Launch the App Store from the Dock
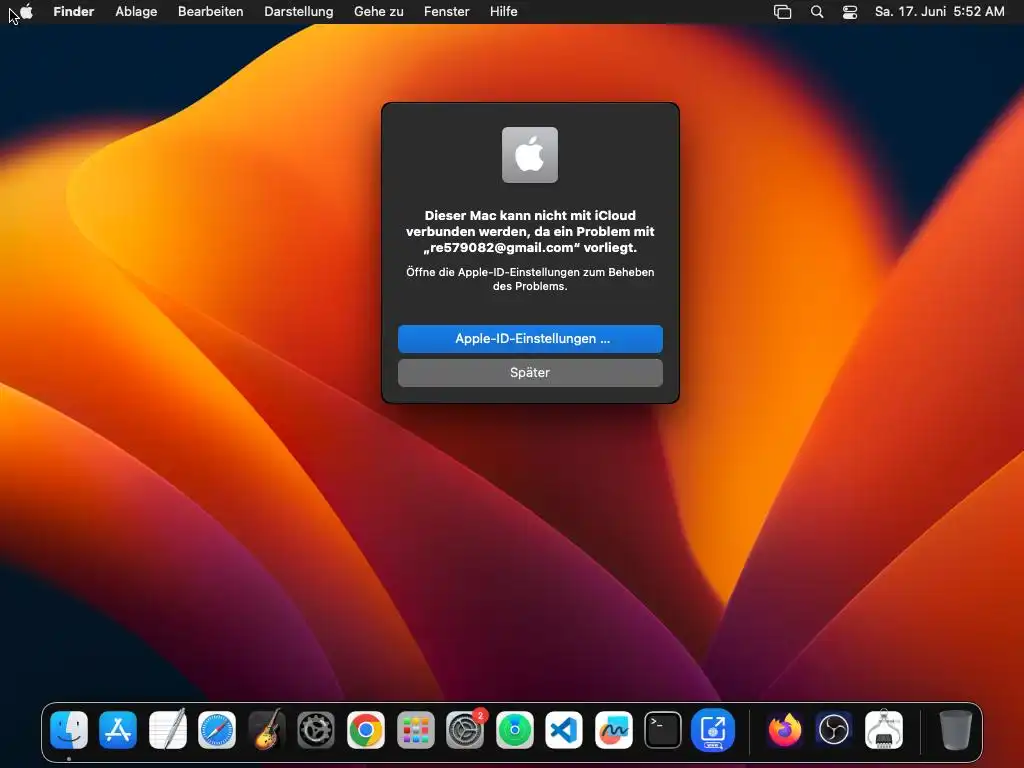The image size is (1024, 768). tap(118, 729)
